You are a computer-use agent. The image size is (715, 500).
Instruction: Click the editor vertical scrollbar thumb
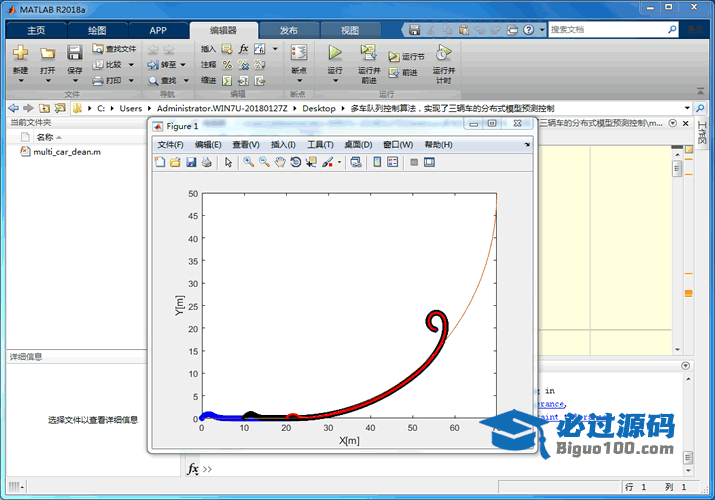pyautogui.click(x=677, y=169)
